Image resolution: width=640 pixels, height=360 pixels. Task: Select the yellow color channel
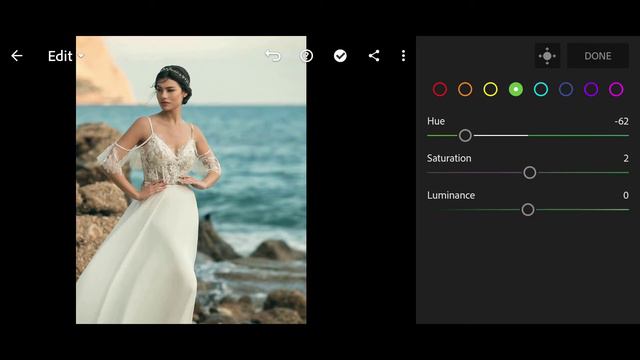pyautogui.click(x=490, y=89)
